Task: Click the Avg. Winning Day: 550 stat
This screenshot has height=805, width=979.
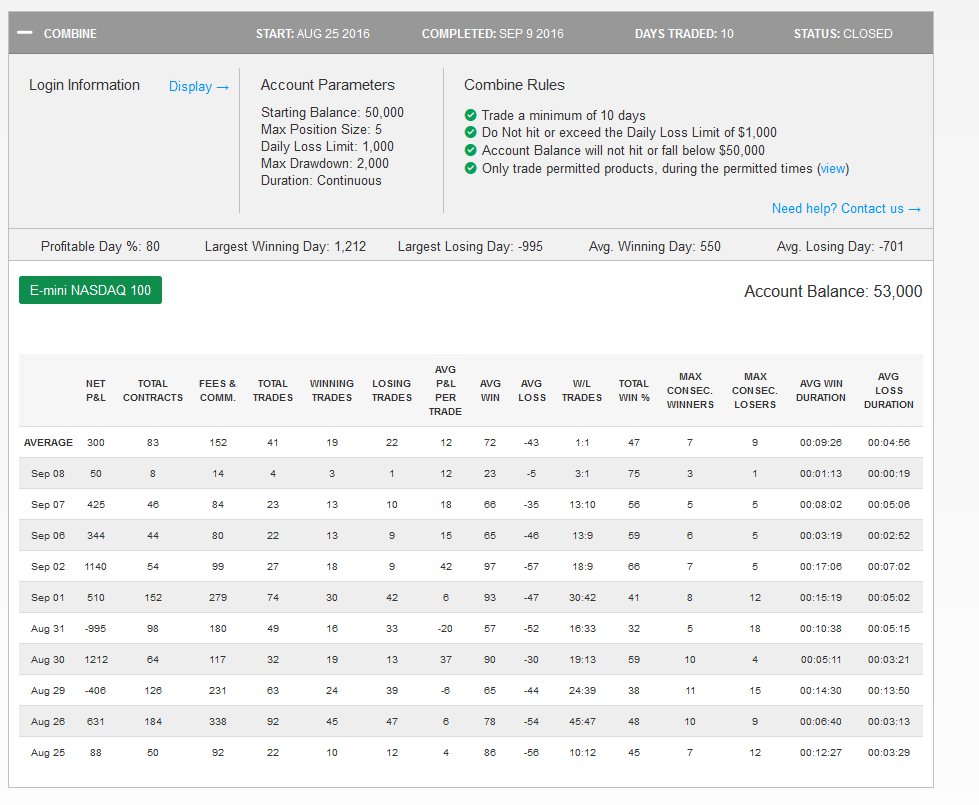Action: [x=654, y=247]
